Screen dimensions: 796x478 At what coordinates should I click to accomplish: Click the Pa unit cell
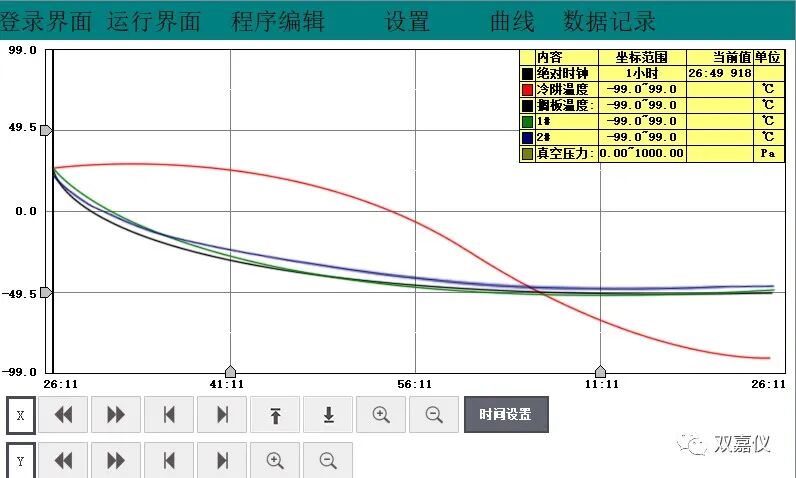point(768,153)
